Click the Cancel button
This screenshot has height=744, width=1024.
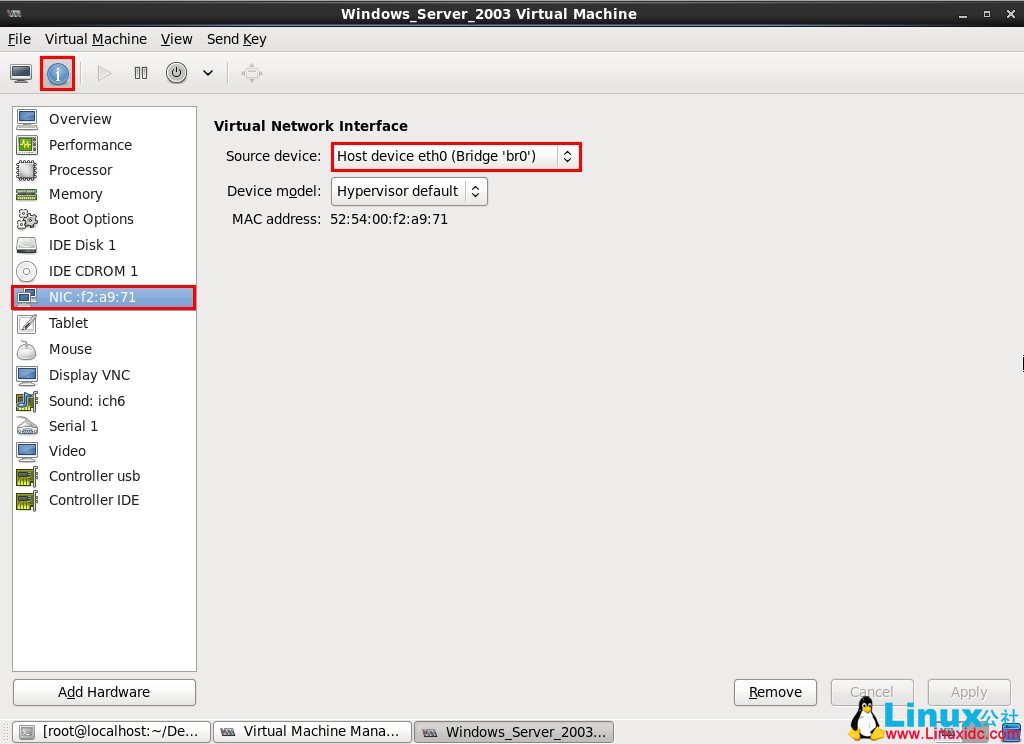pyautogui.click(x=872, y=692)
